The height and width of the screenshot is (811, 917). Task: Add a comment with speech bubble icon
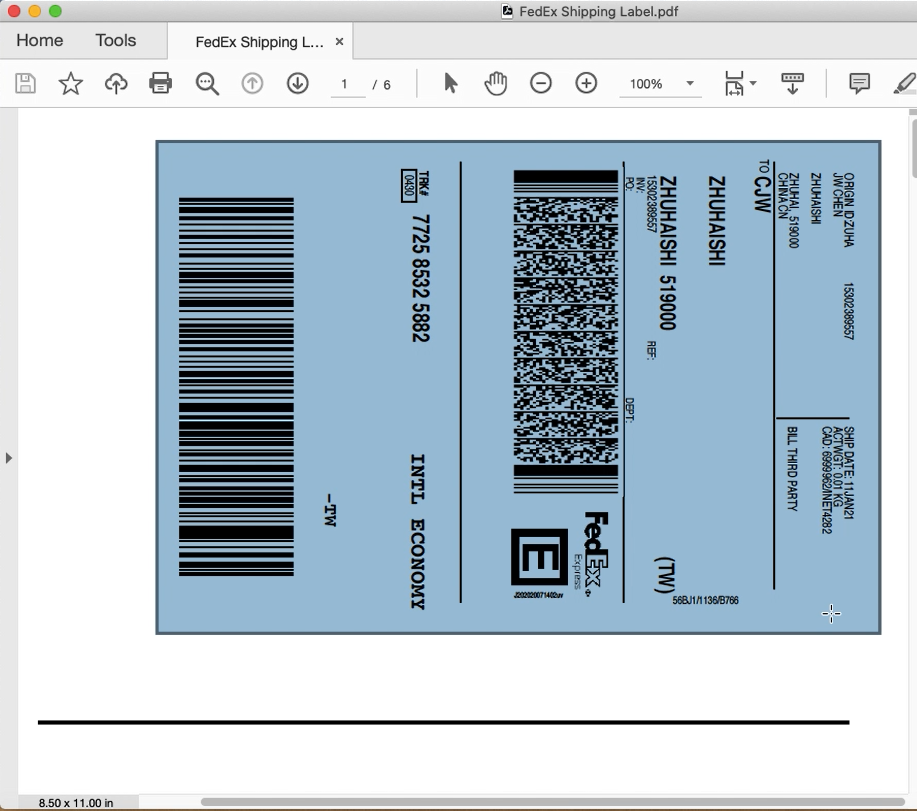click(x=859, y=84)
